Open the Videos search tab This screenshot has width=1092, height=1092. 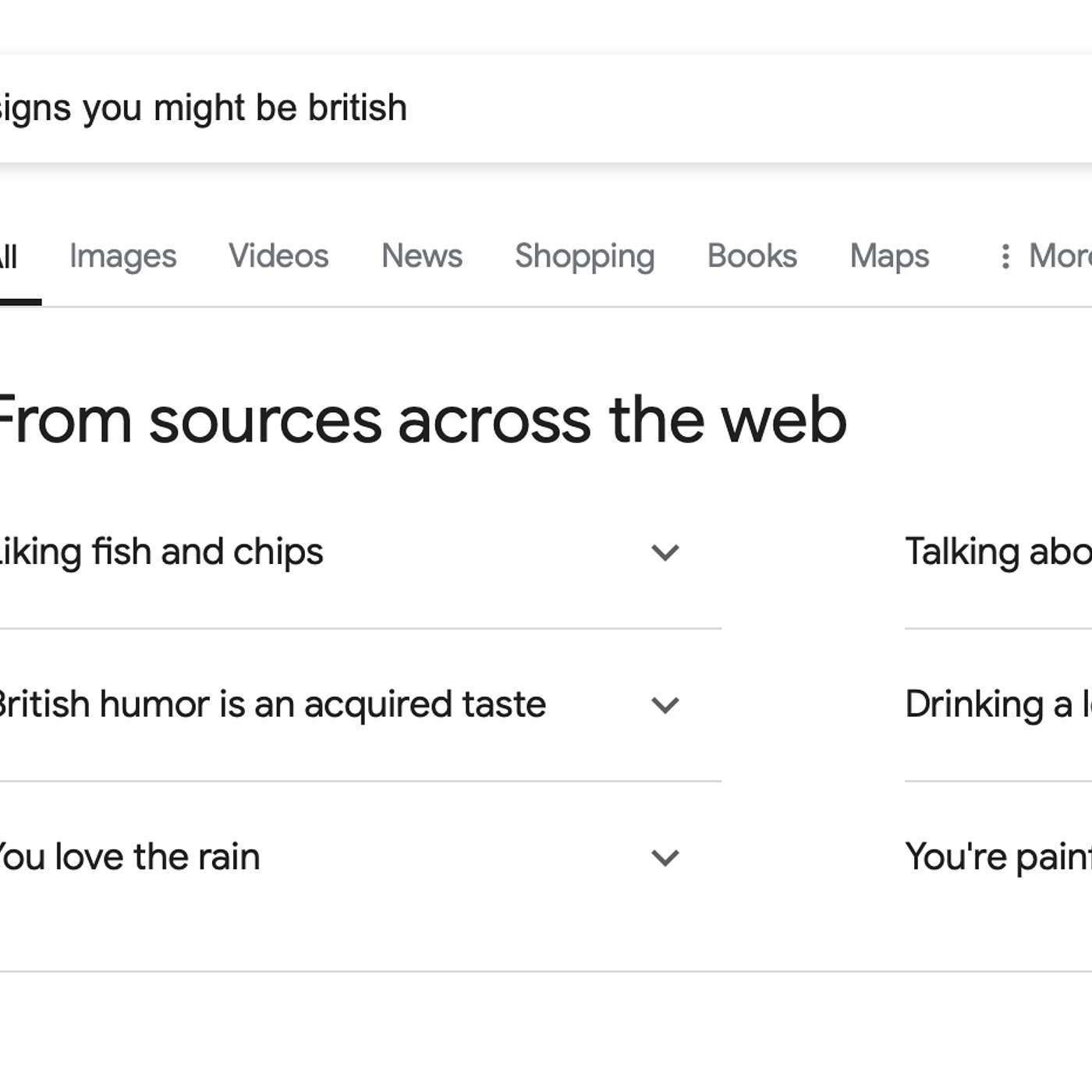tap(278, 257)
